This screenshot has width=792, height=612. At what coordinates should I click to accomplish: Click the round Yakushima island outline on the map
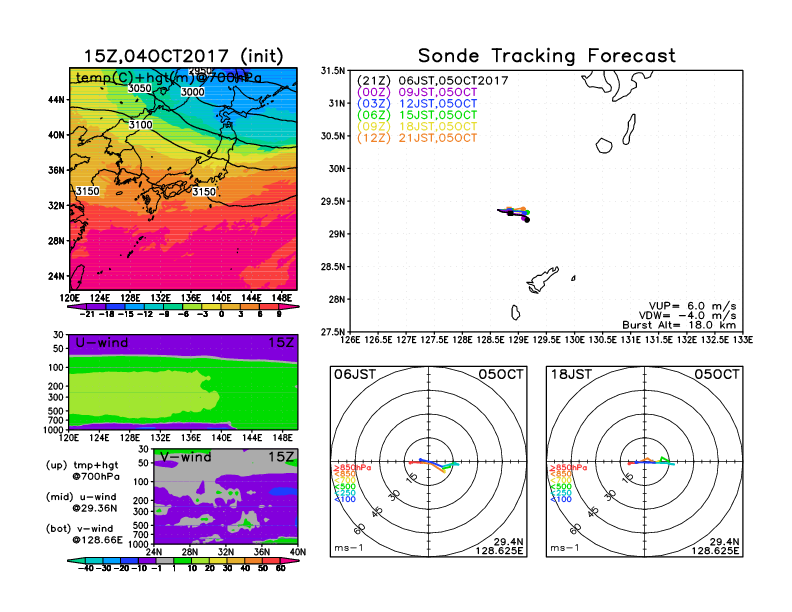604,146
